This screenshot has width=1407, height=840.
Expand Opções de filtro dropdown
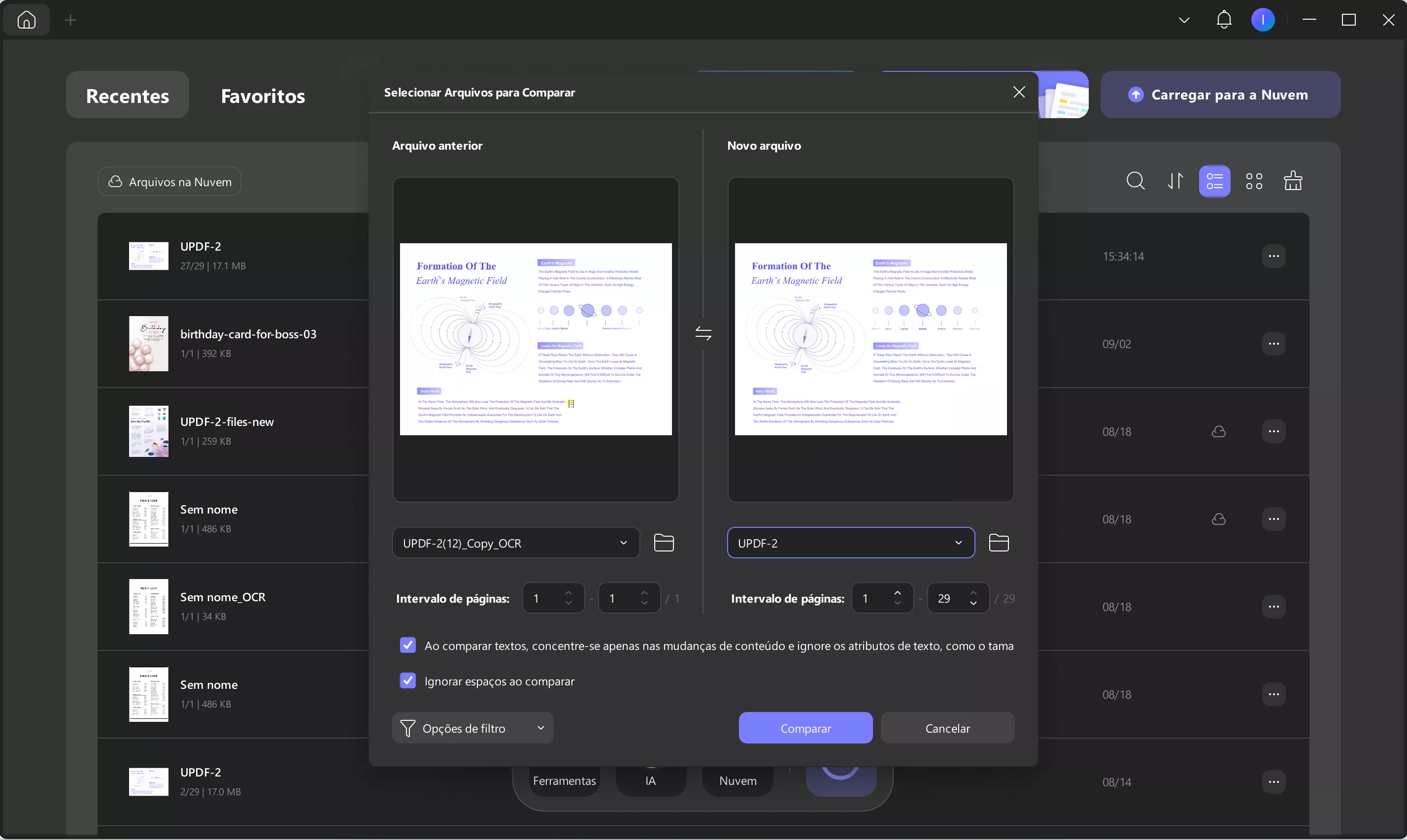(472, 728)
